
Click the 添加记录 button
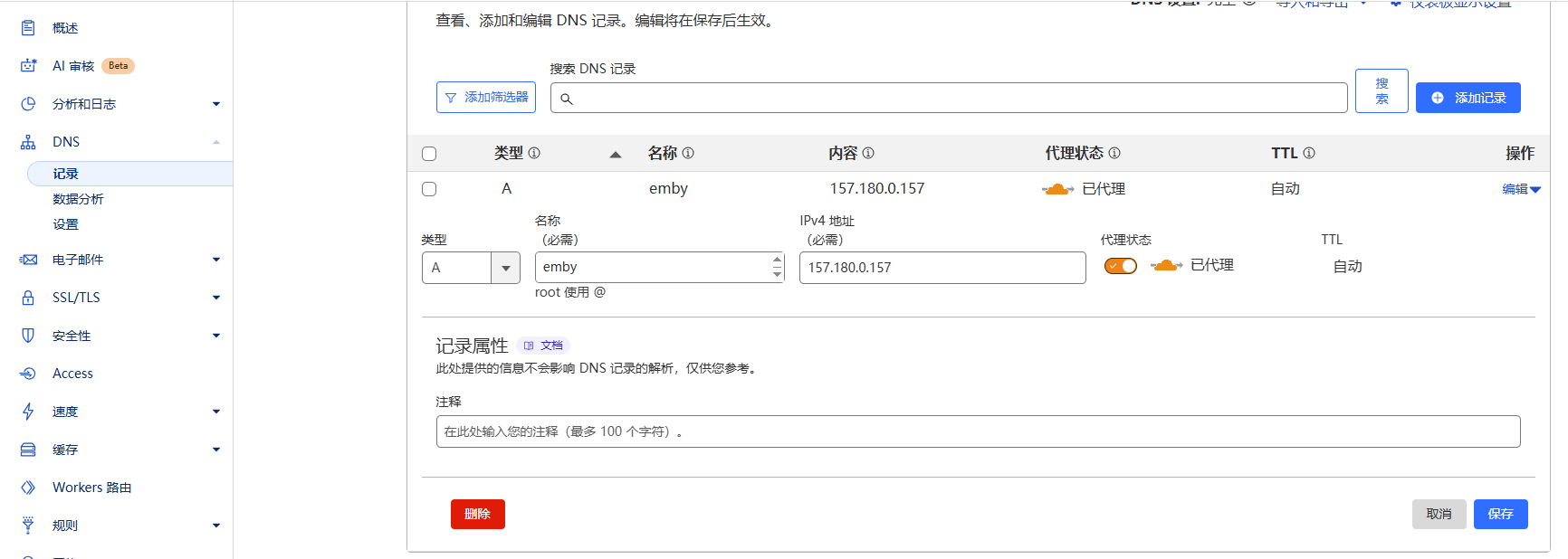tap(1468, 98)
